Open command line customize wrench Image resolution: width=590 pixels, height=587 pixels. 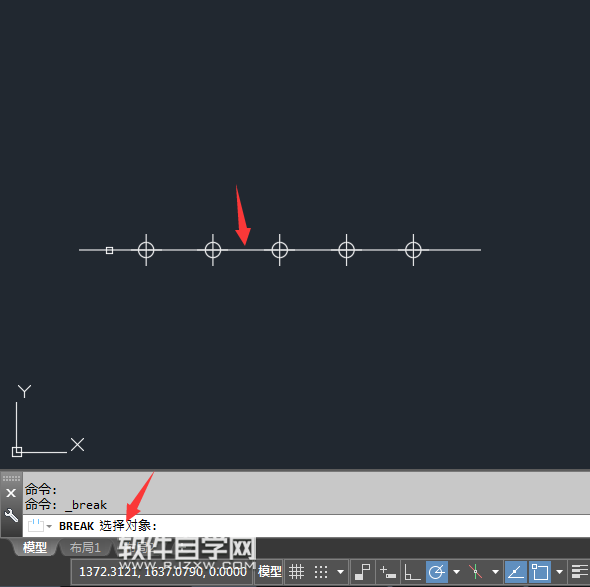click(11, 516)
